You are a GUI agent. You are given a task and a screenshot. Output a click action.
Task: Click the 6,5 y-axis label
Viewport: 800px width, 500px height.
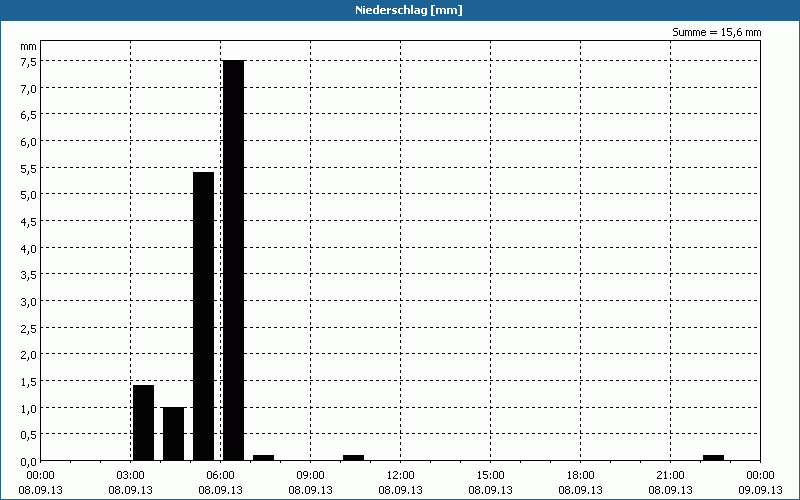click(x=28, y=115)
